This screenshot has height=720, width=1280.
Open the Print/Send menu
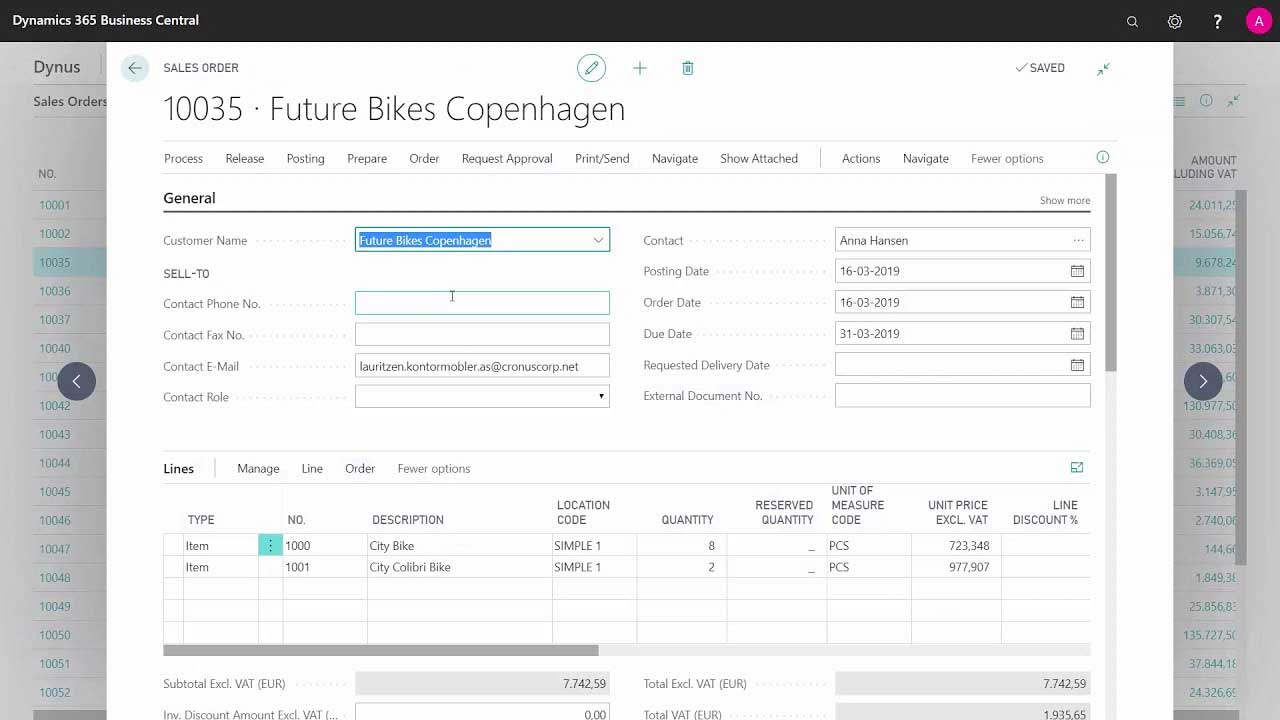602,158
